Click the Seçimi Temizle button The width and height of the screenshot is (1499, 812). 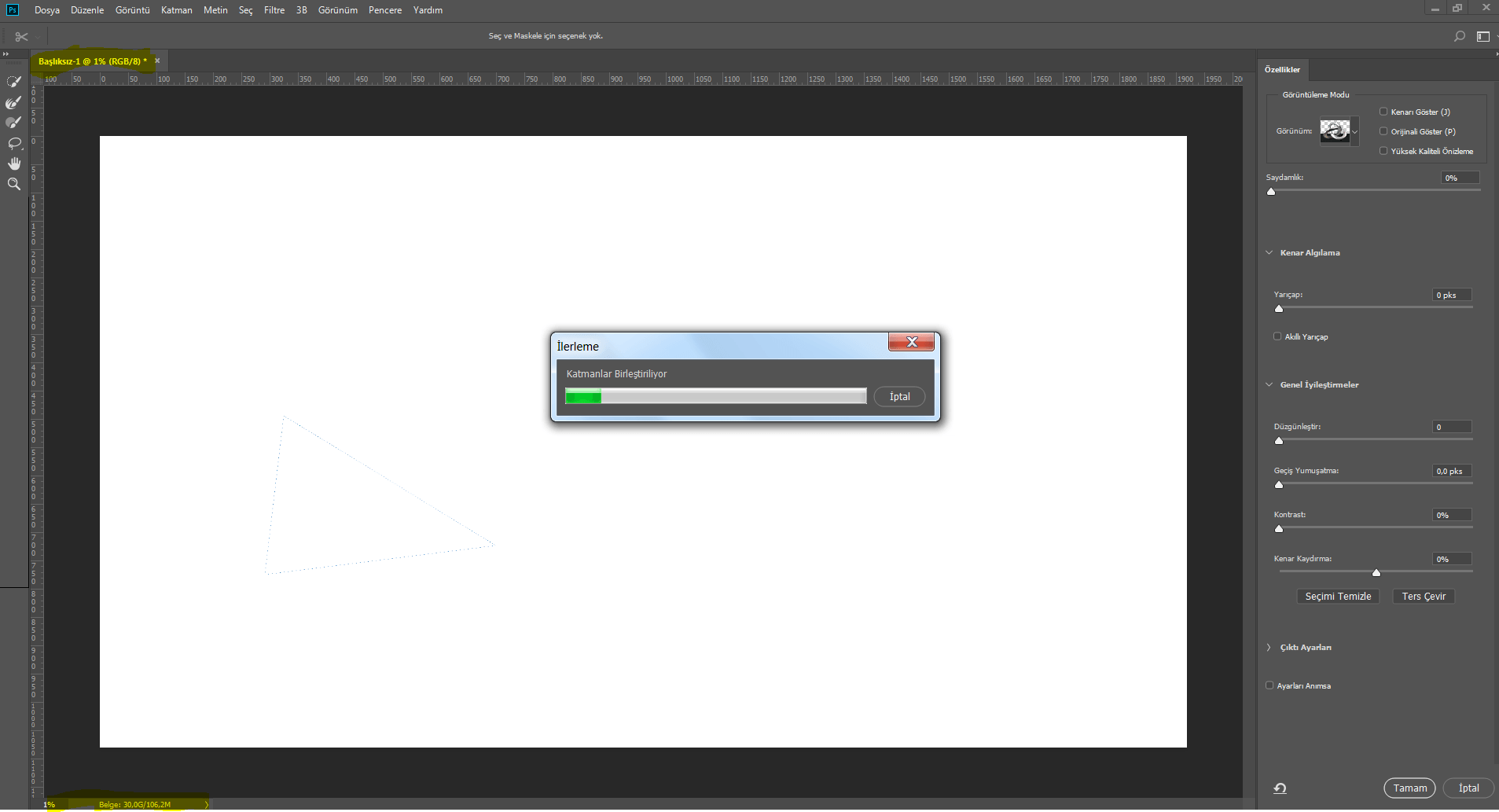pos(1338,597)
